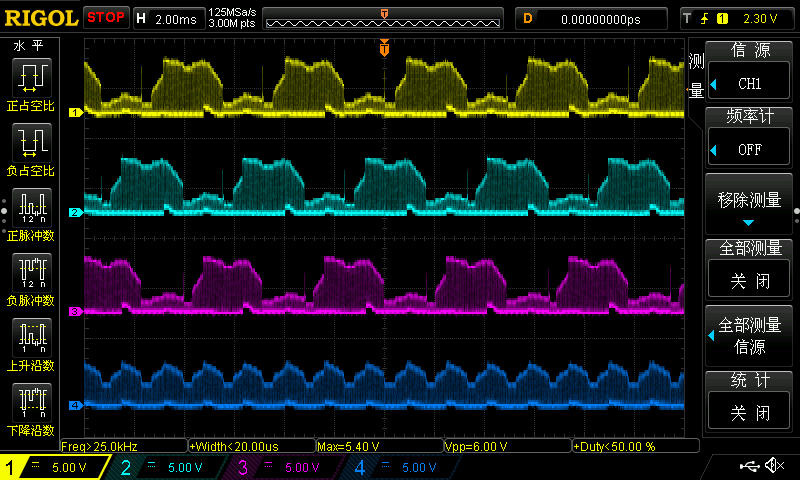The height and width of the screenshot is (480, 800).
Task: Click the waveform memory position overview bar
Action: click(x=384, y=18)
